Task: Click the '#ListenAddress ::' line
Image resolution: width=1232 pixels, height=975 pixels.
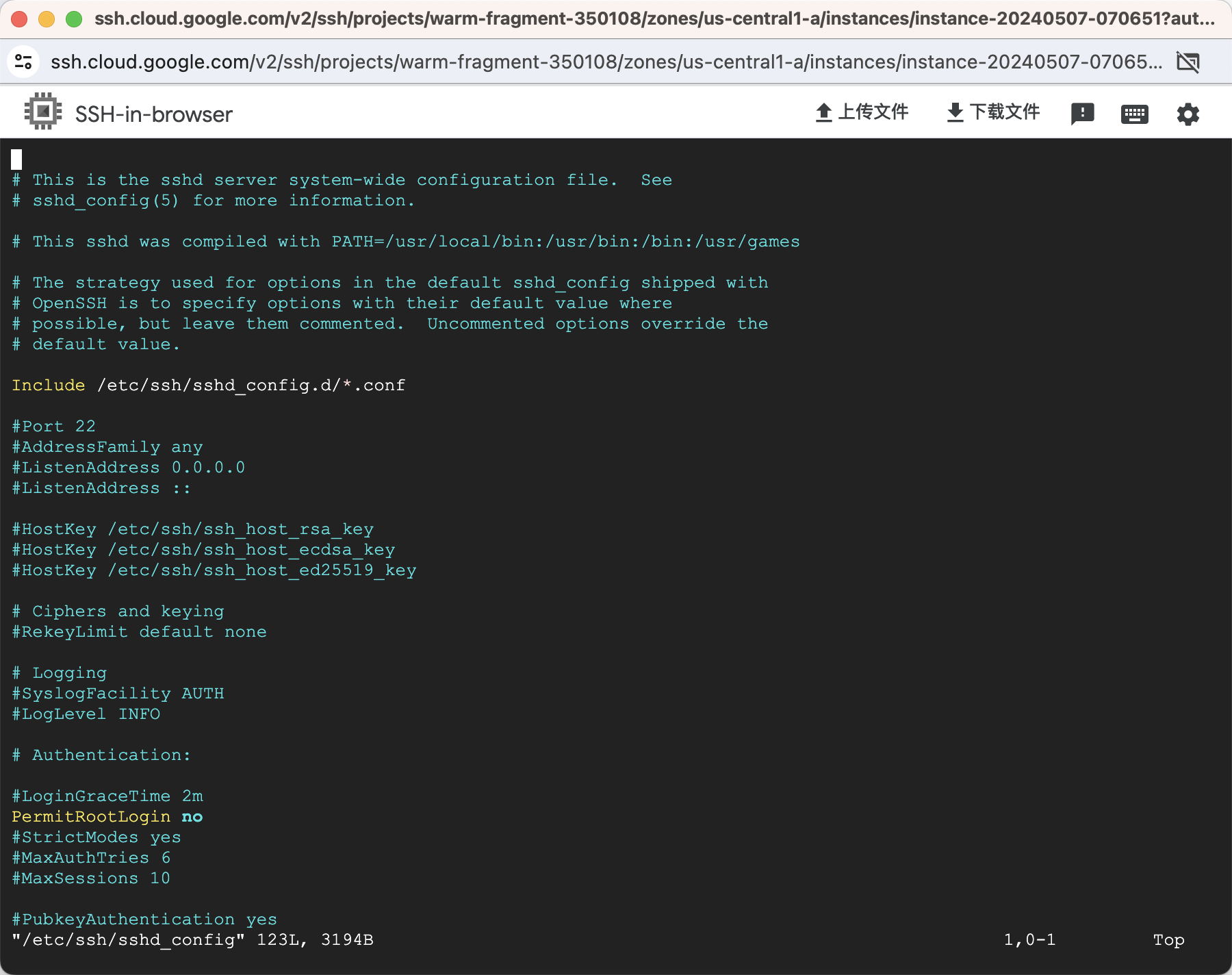Action: [x=101, y=488]
